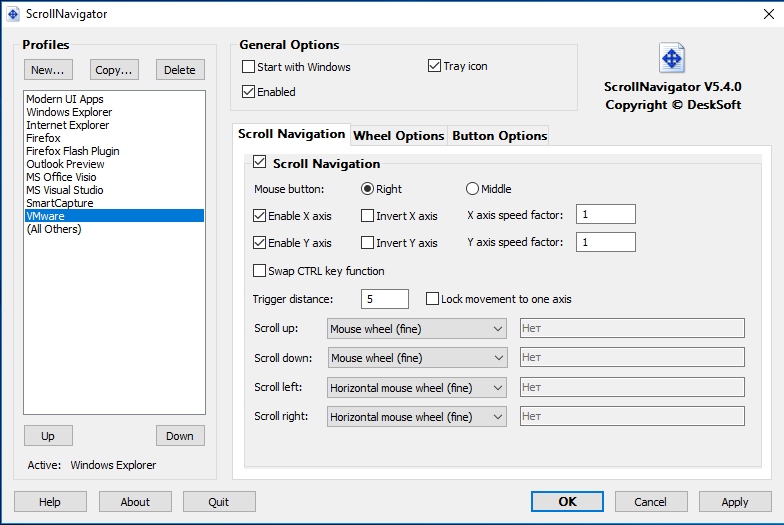The image size is (784, 525).
Task: Click the Copy... profile button
Action: [x=114, y=70]
